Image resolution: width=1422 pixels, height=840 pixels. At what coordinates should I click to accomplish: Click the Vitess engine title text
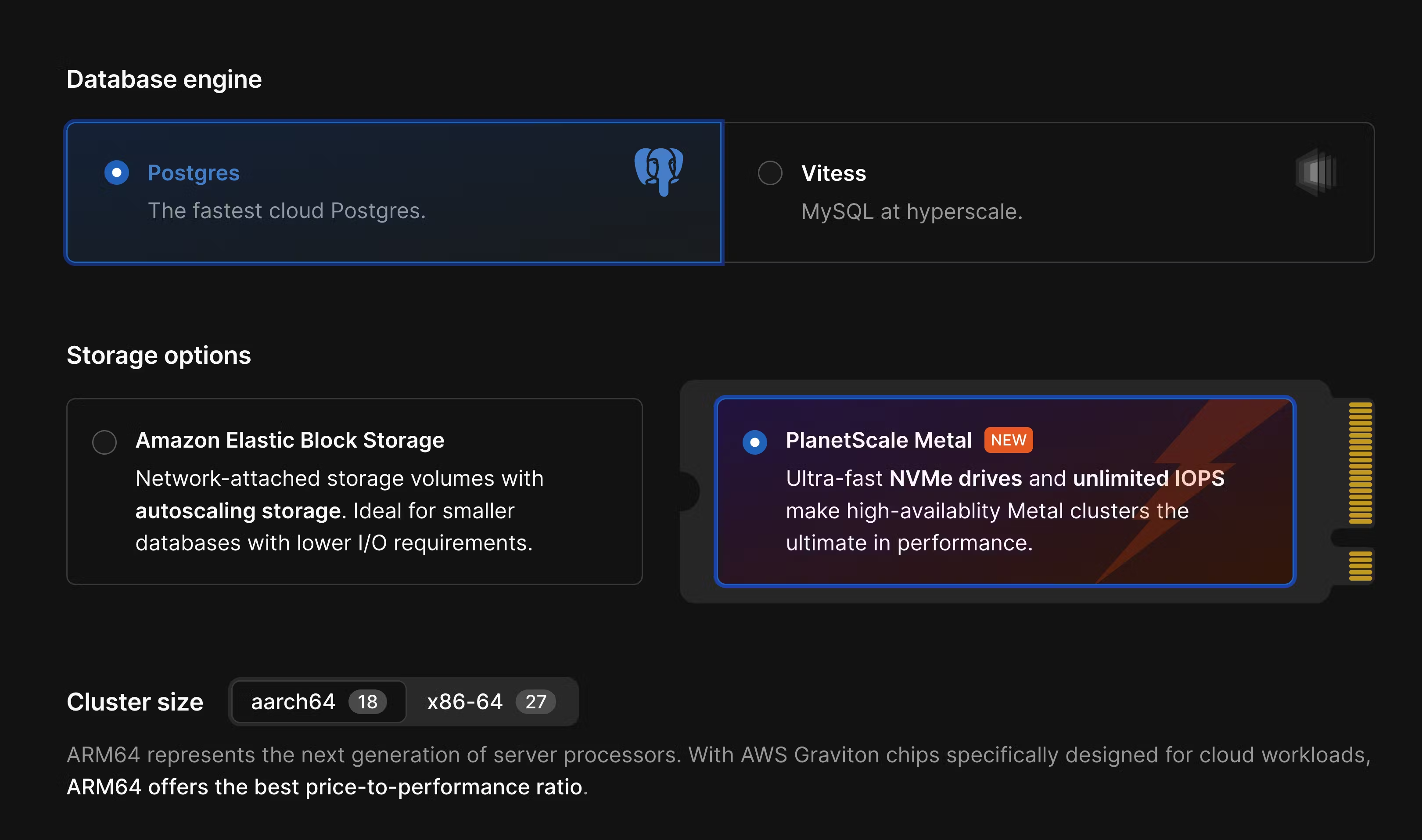(x=833, y=173)
